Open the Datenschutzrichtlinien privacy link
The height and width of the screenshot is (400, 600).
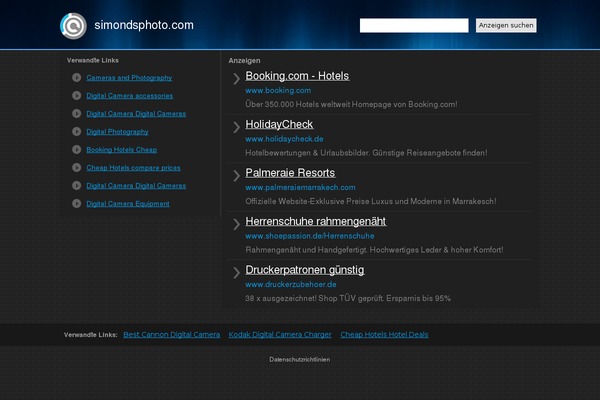click(300, 359)
